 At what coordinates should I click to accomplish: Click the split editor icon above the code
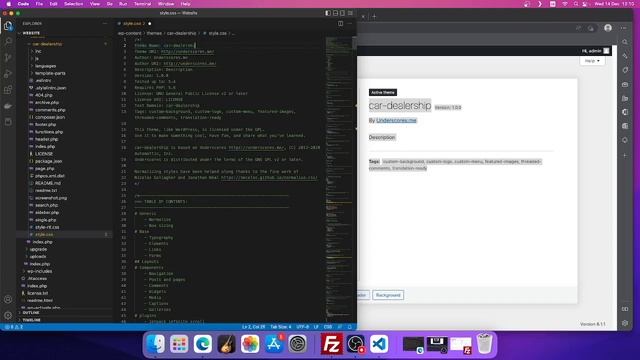[340, 23]
